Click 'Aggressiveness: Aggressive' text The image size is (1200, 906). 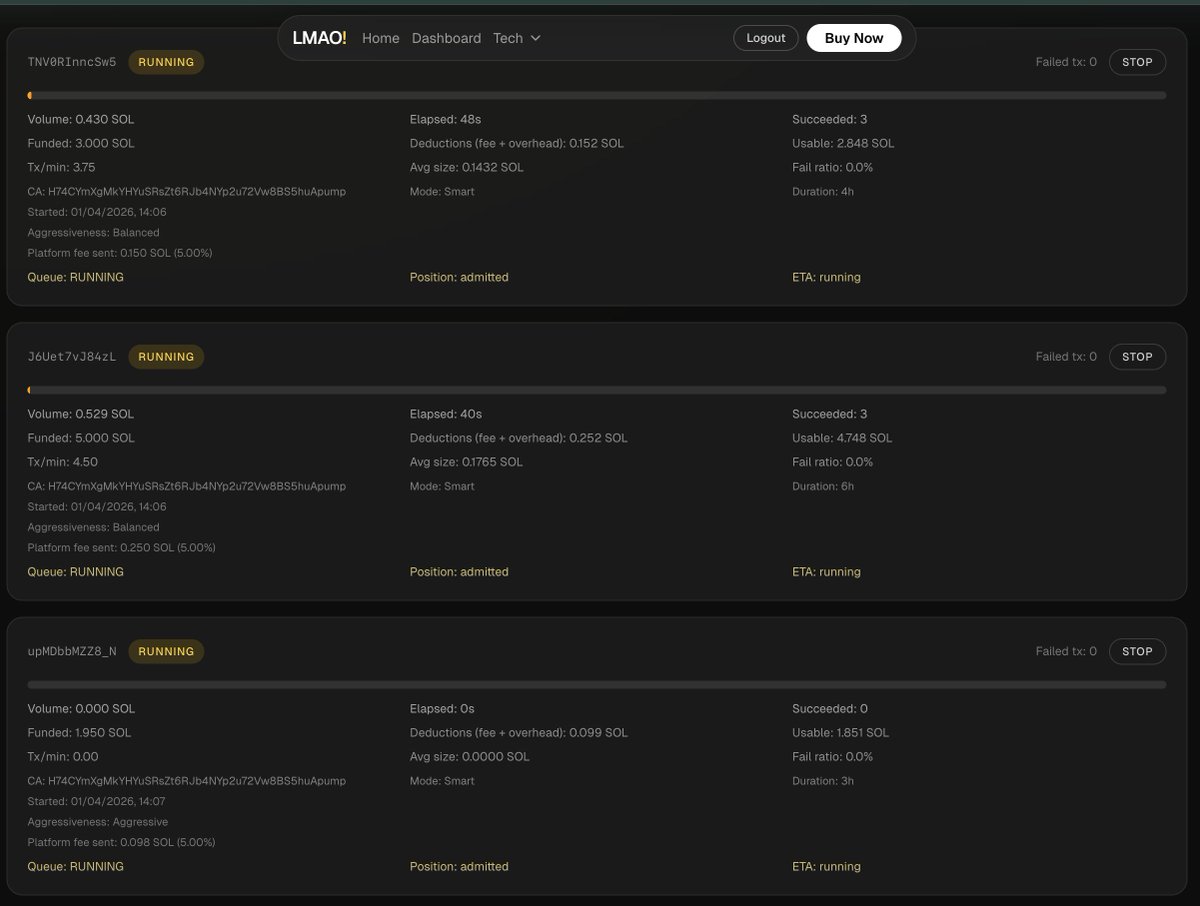point(98,822)
